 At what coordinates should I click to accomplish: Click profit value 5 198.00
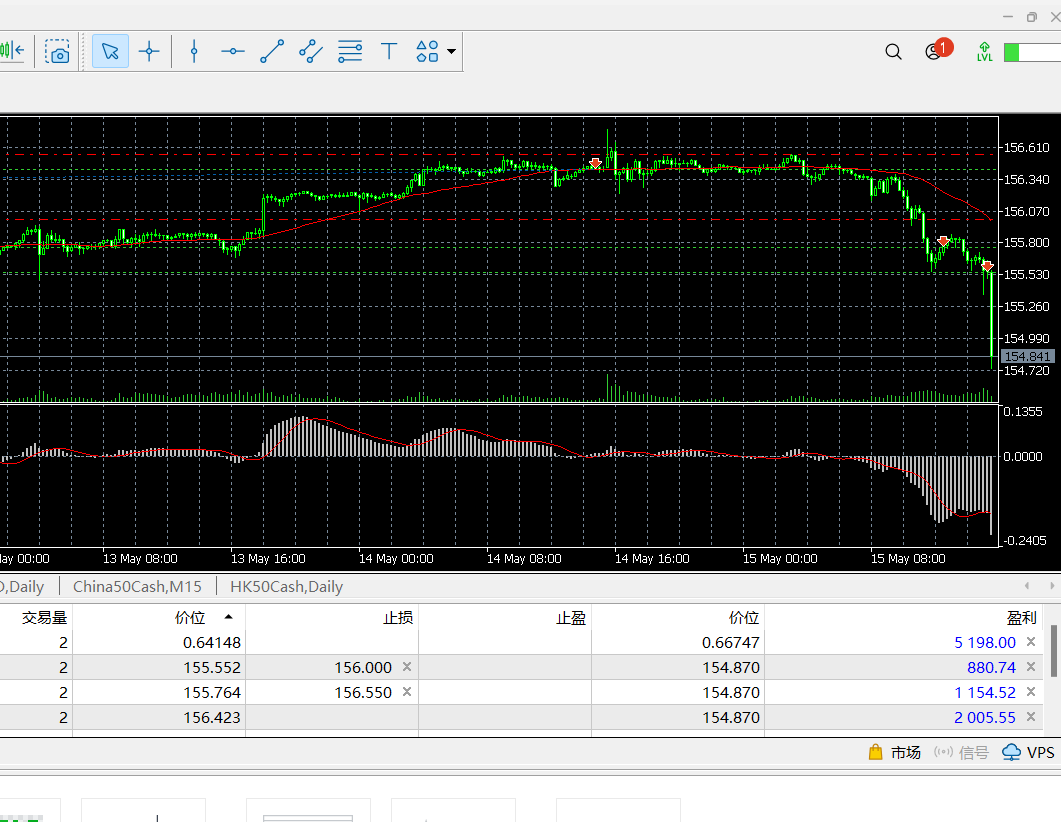[985, 643]
